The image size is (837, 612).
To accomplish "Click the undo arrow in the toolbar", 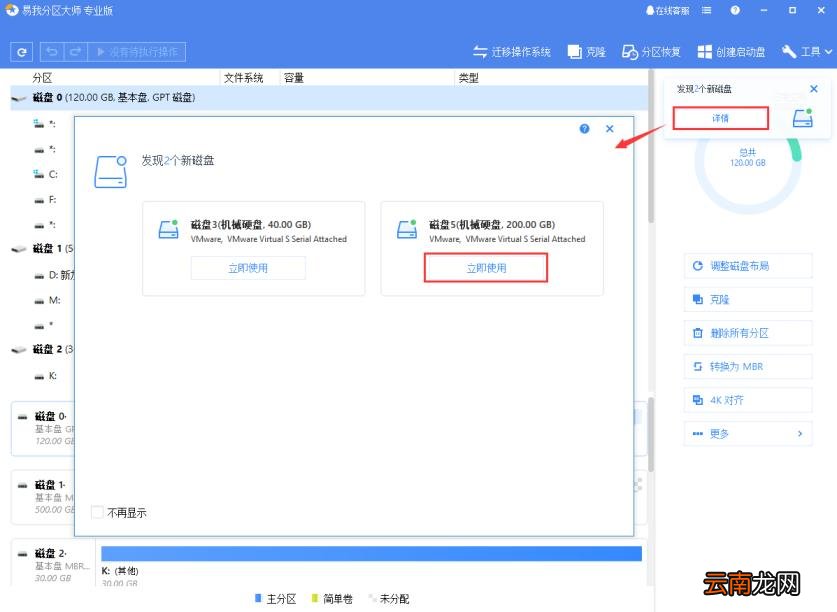I will click(52, 52).
